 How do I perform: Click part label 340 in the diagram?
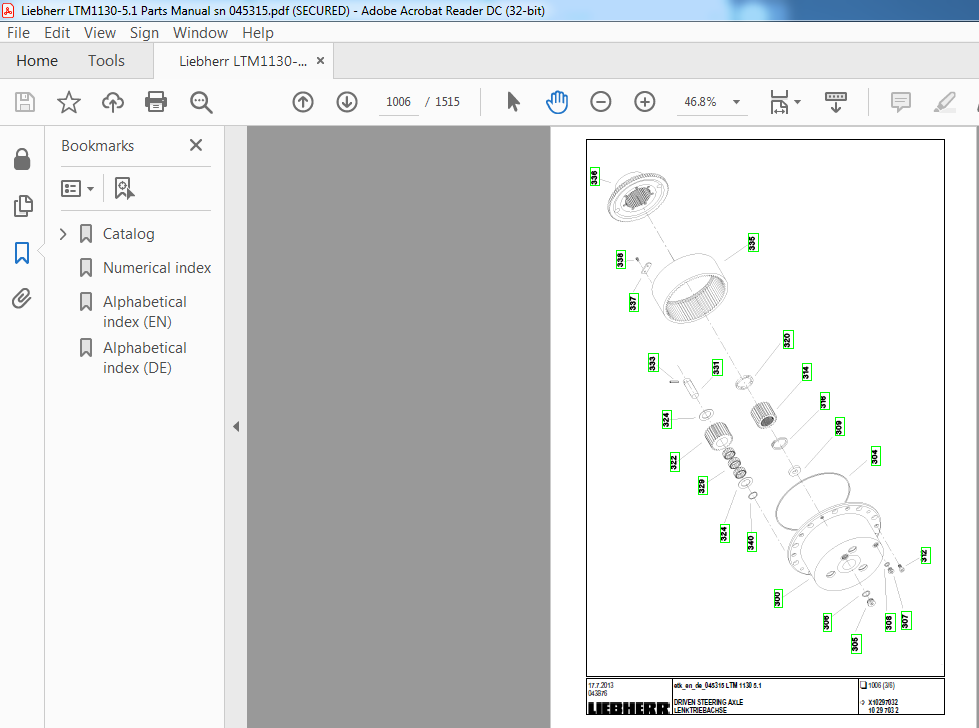752,541
